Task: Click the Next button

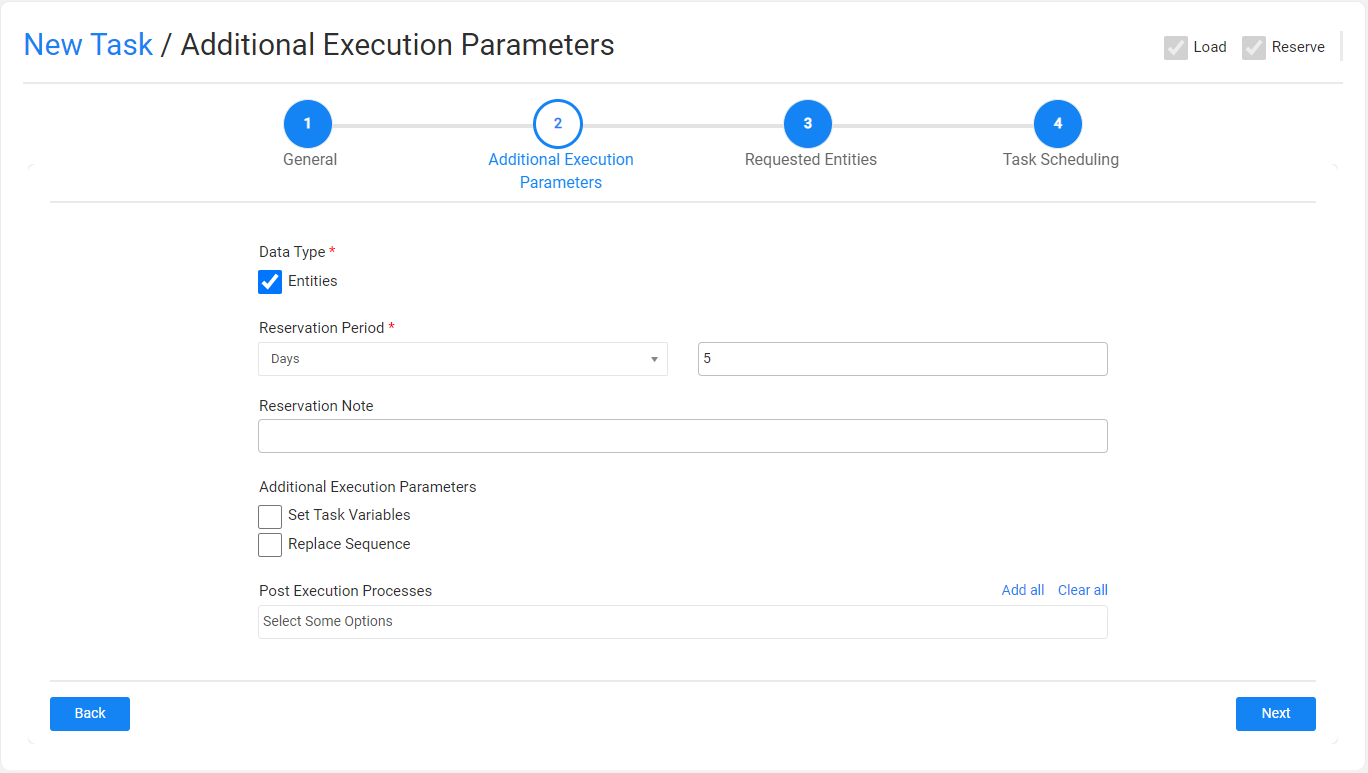Action: click(x=1276, y=714)
